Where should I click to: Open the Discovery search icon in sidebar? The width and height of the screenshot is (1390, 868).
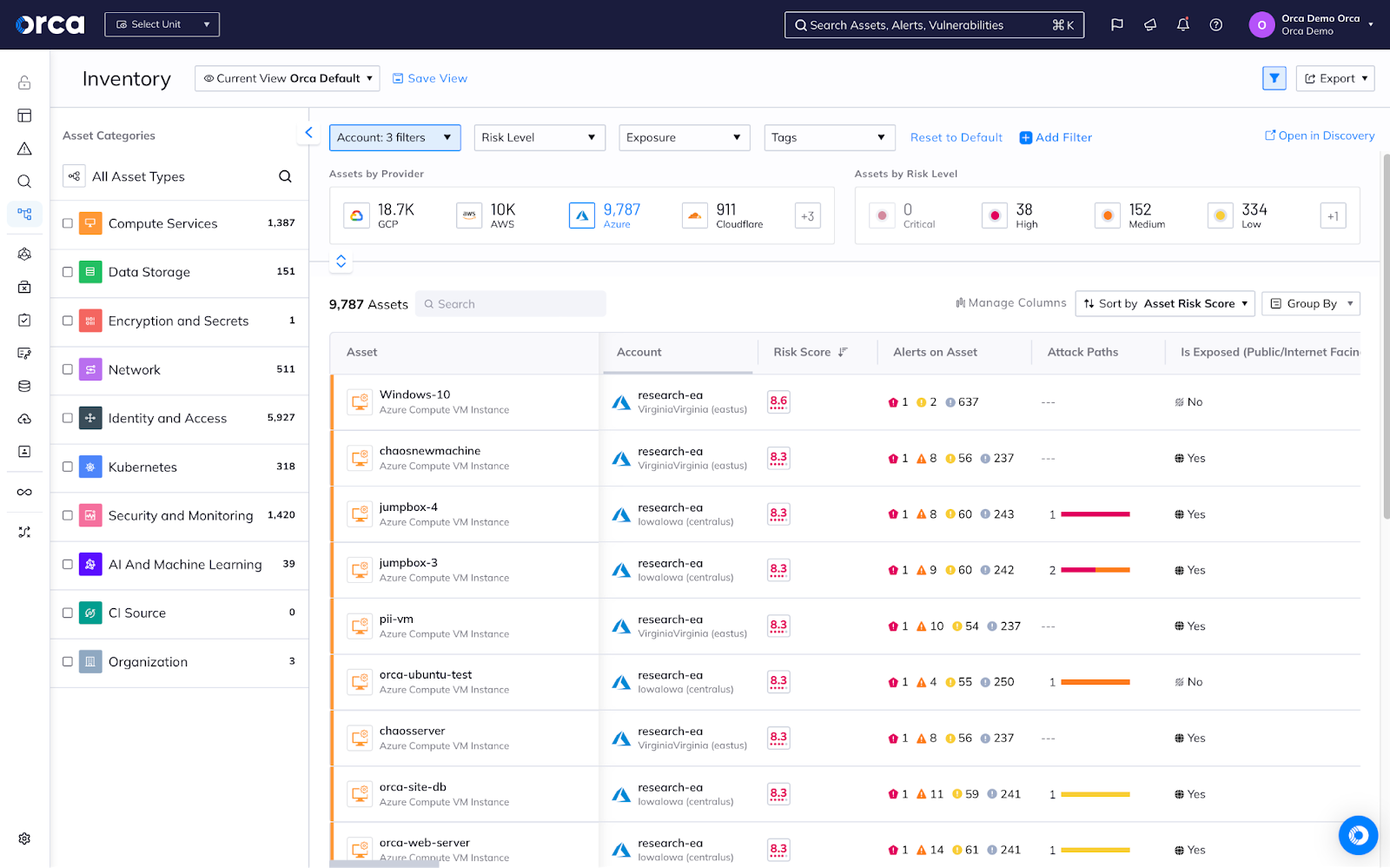point(23,181)
